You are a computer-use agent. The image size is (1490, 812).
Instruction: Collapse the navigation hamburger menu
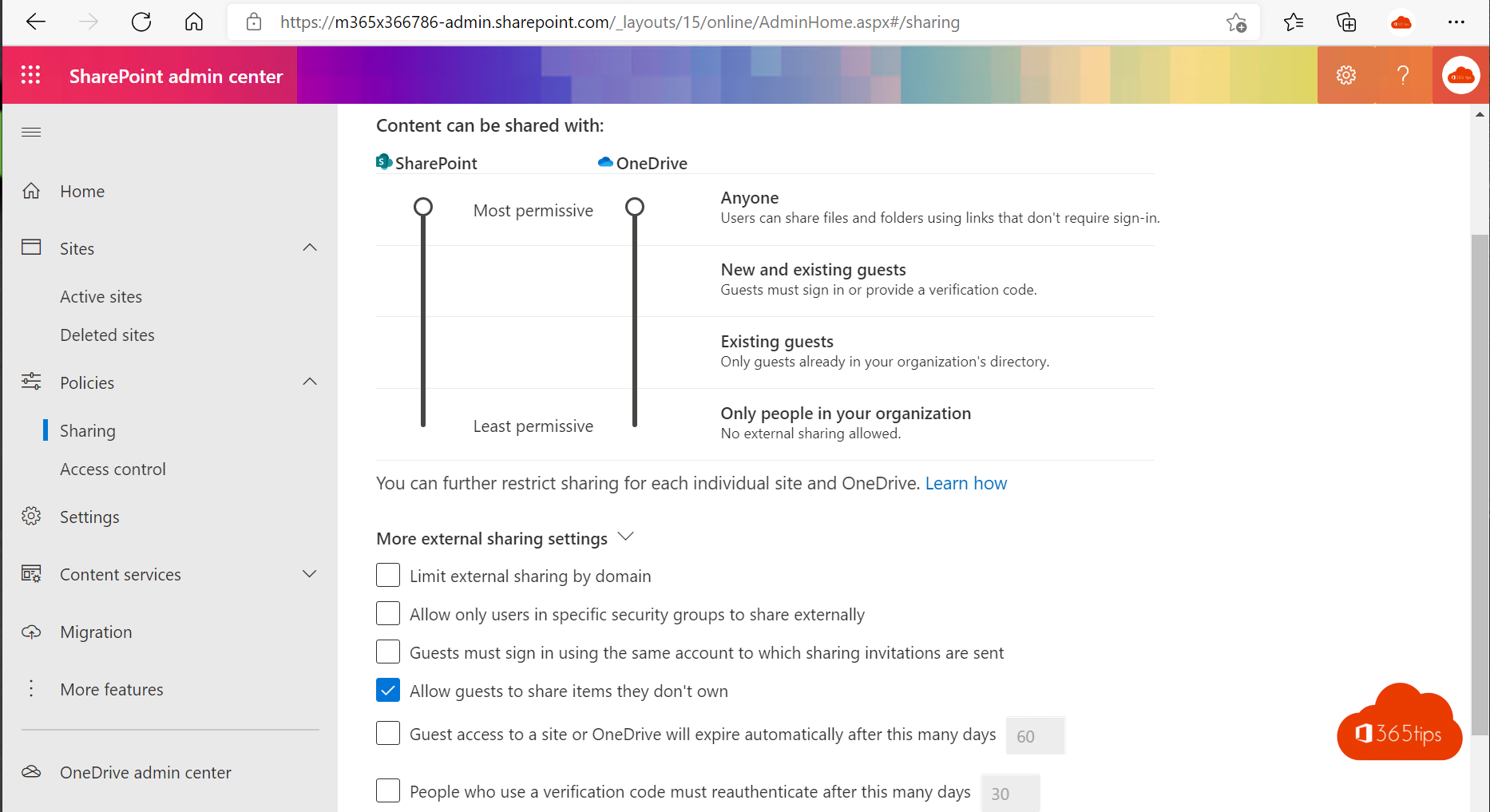(x=31, y=132)
